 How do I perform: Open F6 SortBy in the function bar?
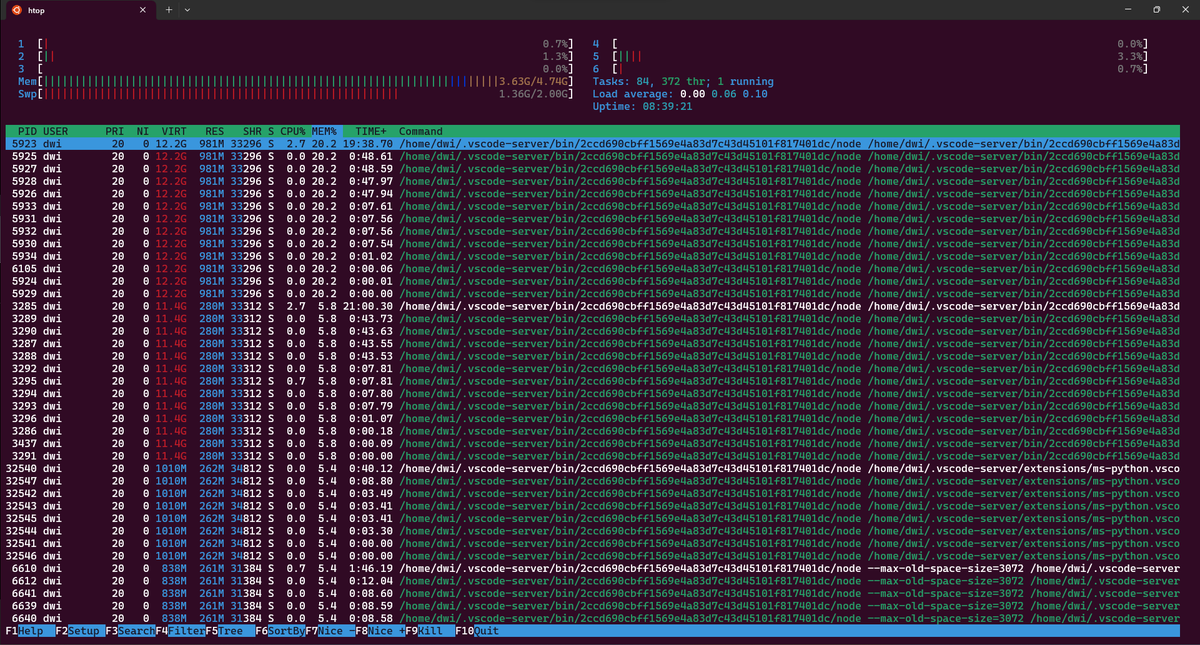[280, 632]
